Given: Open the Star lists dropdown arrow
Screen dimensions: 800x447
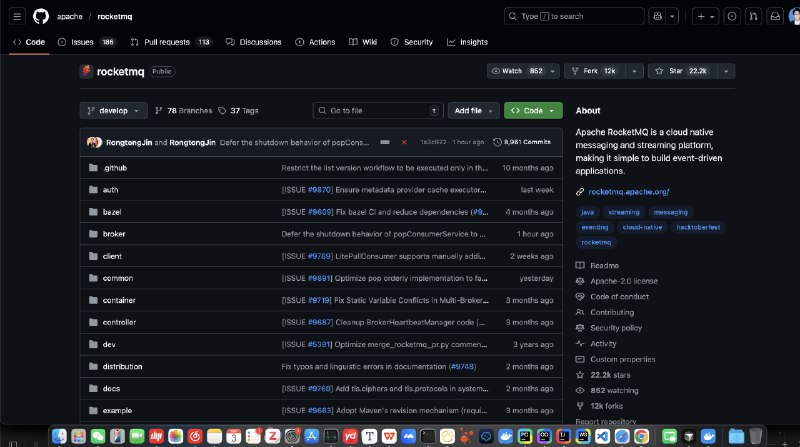Looking at the screenshot, I should click(726, 71).
